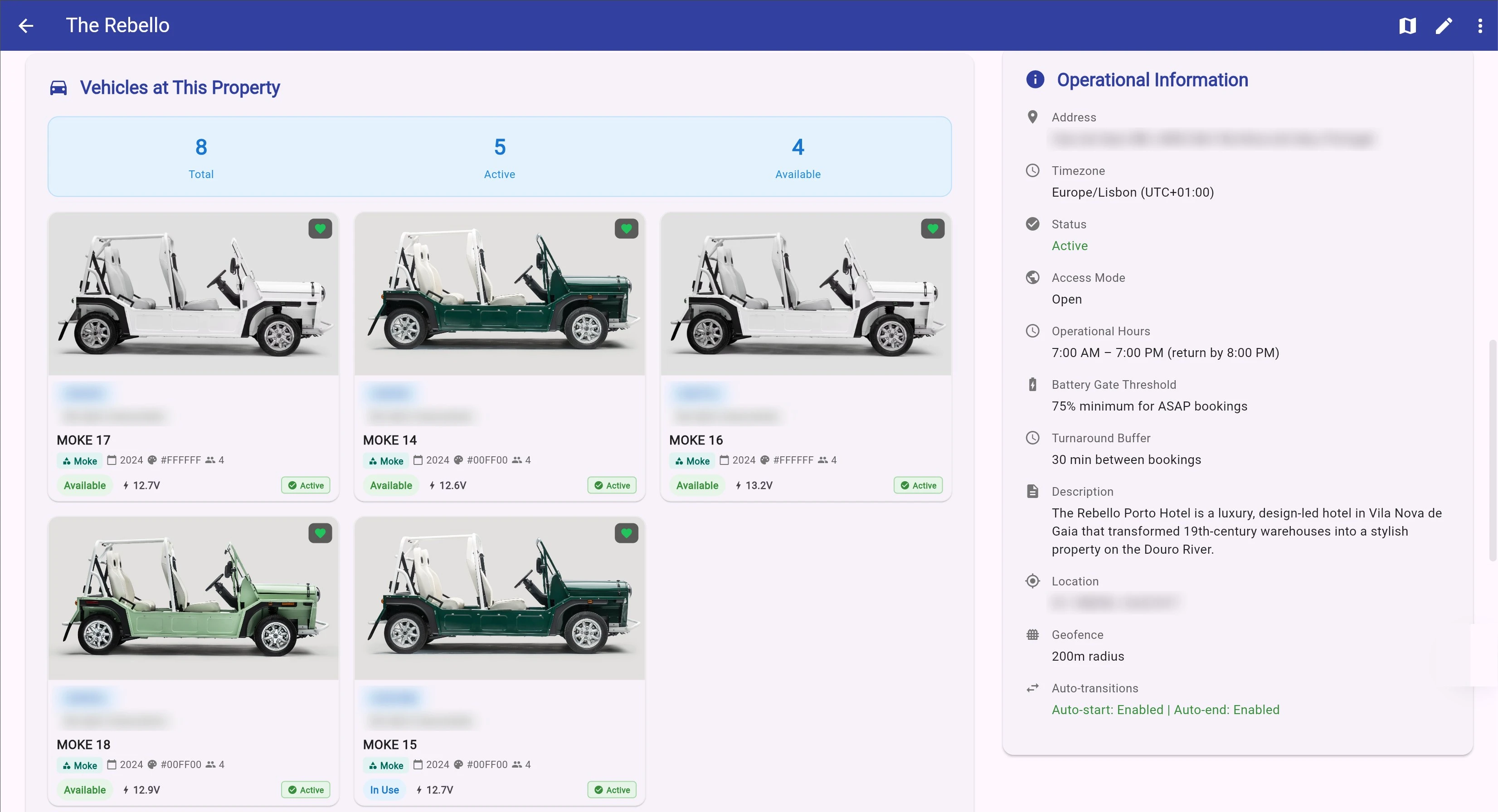Click the page's vertical scrollbar

point(1492,450)
